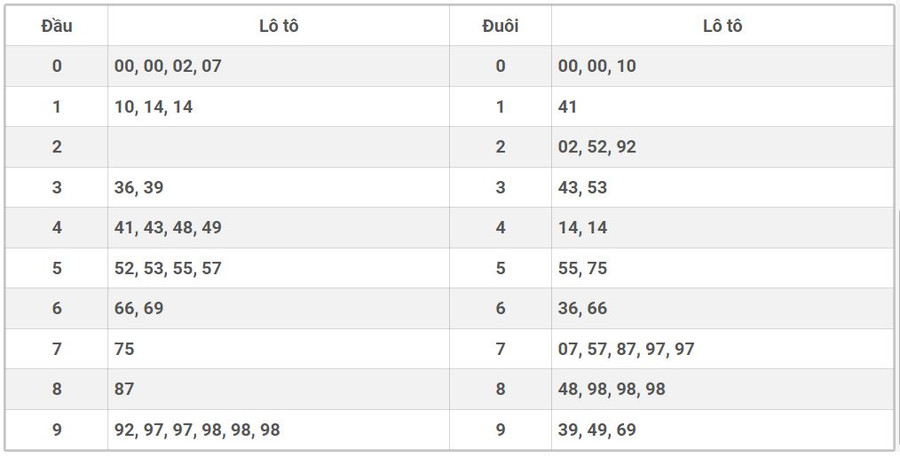
Task: Click the cell "92, 97, 97, 98, 98, 98"
Action: [197, 430]
